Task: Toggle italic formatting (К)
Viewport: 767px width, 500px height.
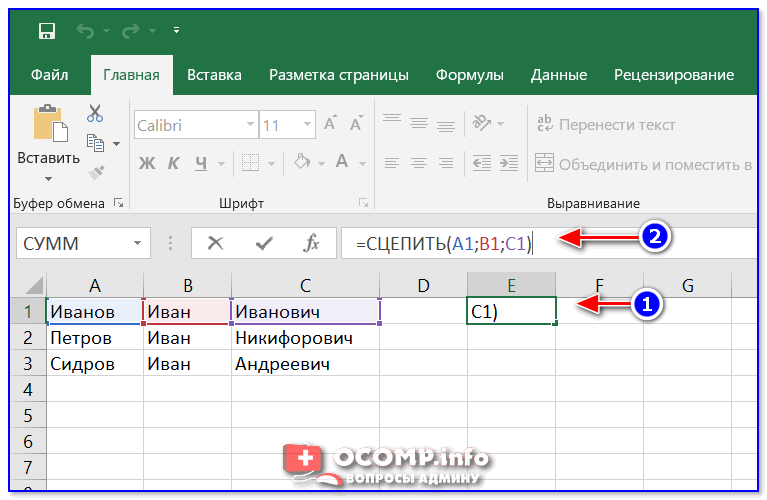Action: pyautogui.click(x=174, y=162)
